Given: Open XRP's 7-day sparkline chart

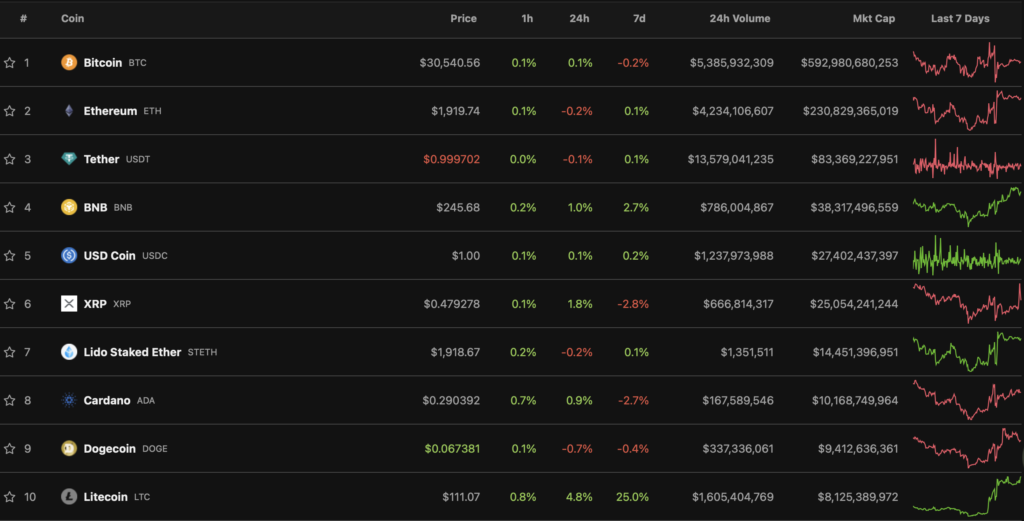Looking at the screenshot, I should click(967, 304).
